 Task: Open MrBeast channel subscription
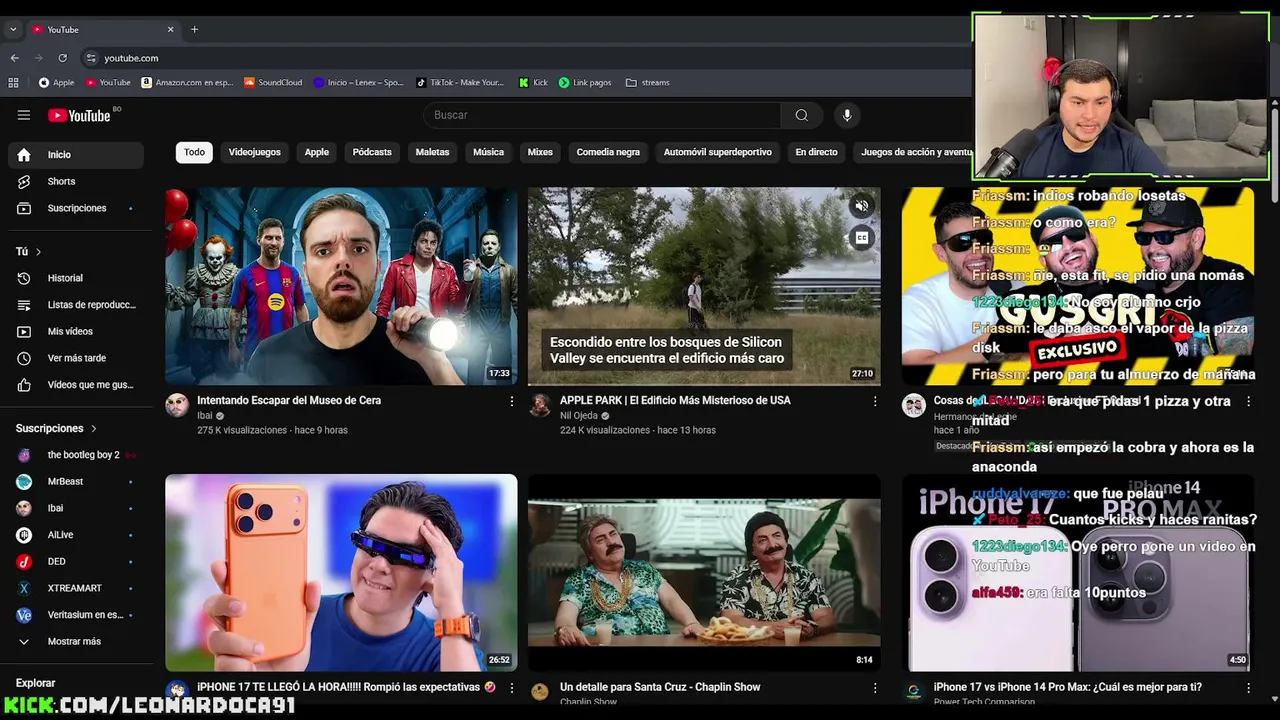76,482
